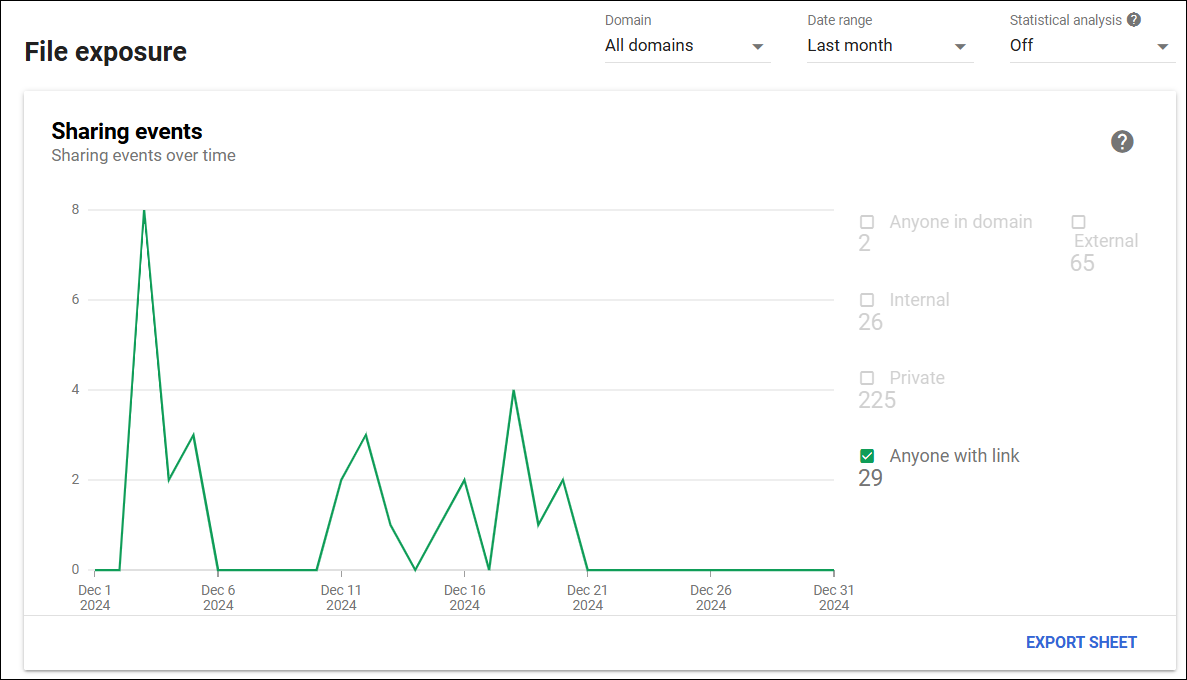Click the help icon in Sharing events card

pyautogui.click(x=1122, y=142)
